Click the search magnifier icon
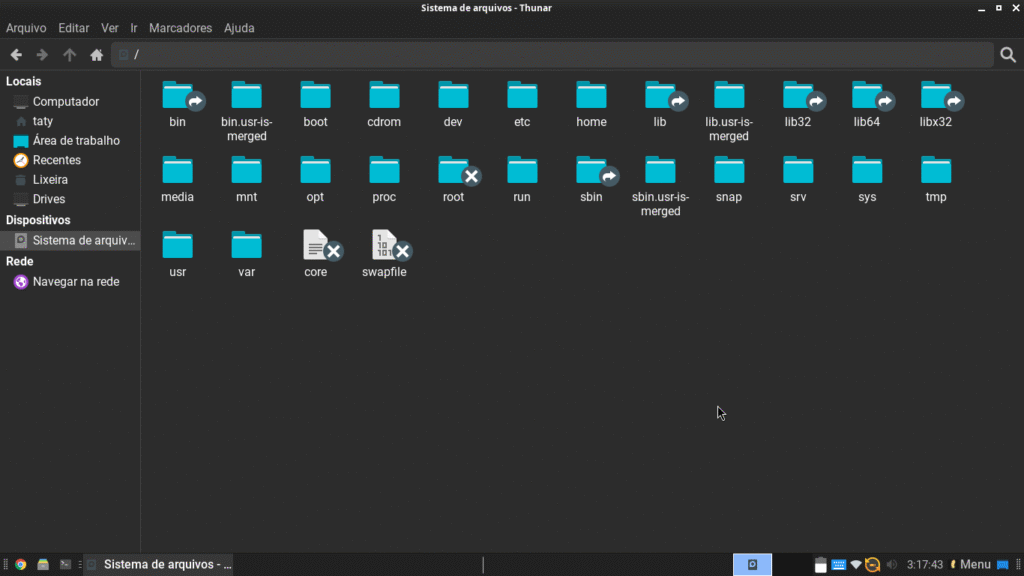Screen dimensions: 1024x576 coord(1008,55)
